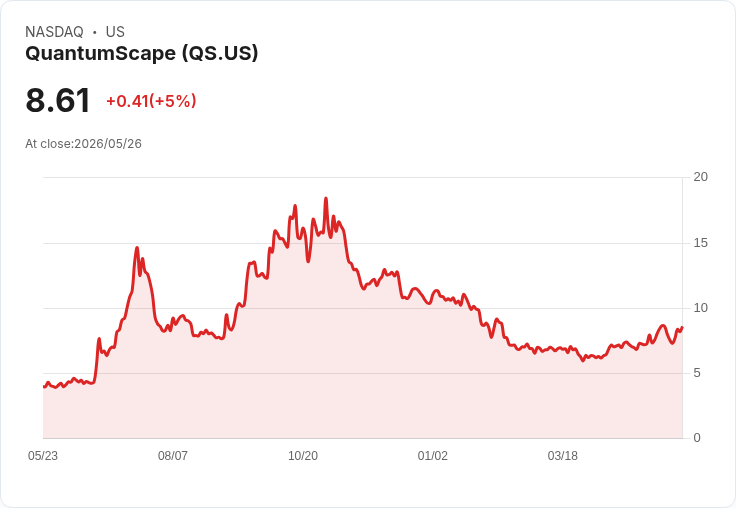Click the 03/18 date axis label
The width and height of the screenshot is (736, 508).
point(562,455)
